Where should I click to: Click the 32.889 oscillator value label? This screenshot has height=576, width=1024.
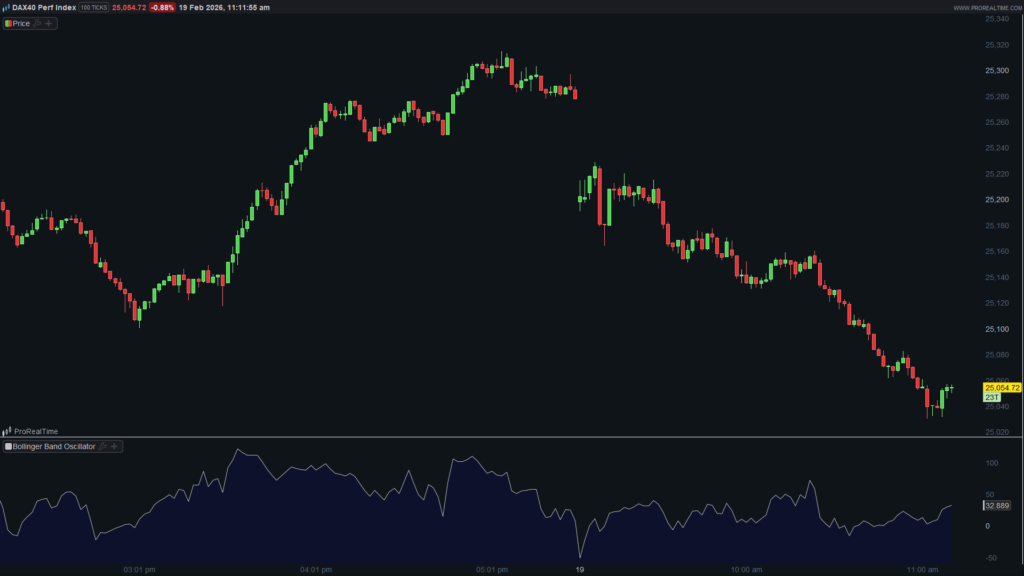tap(997, 505)
